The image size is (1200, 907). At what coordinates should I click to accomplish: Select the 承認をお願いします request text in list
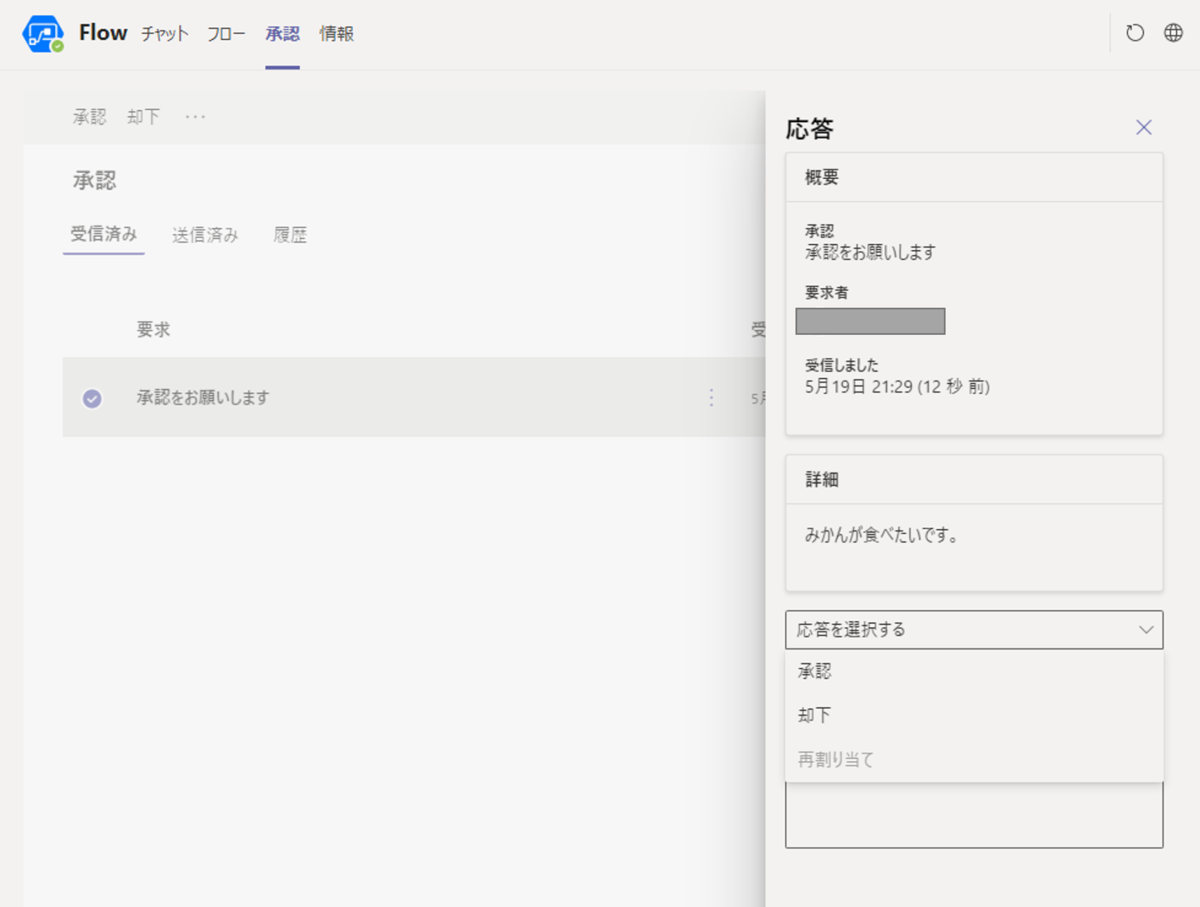(x=203, y=398)
